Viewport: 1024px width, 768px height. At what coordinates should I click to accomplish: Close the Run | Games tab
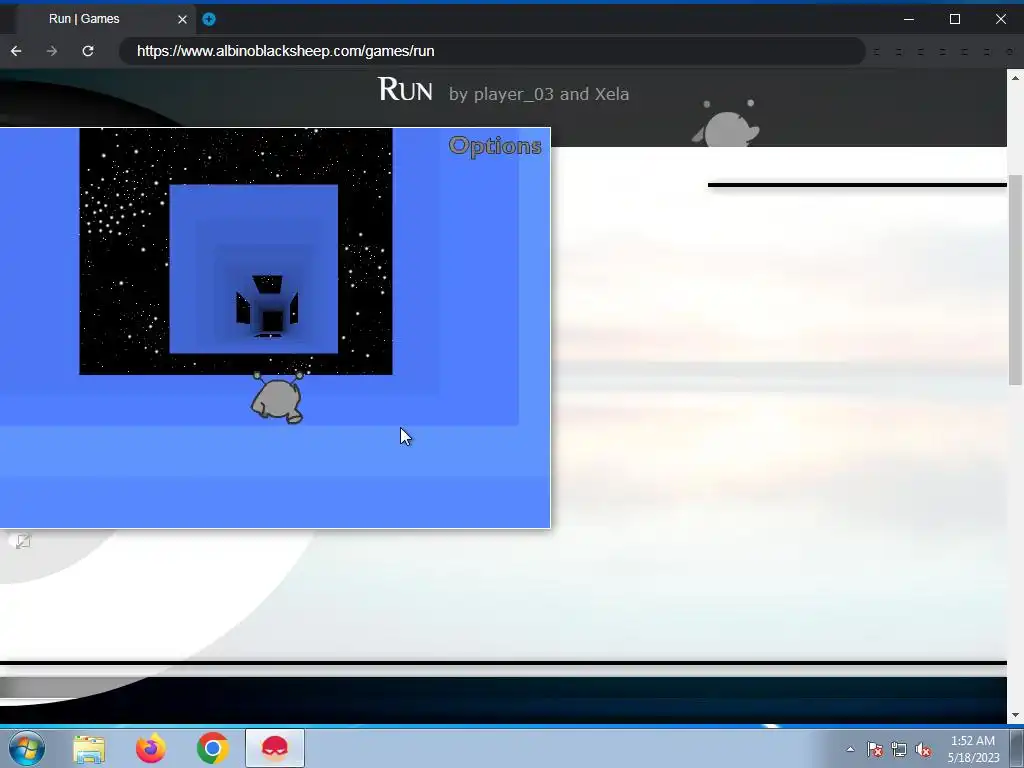(182, 19)
